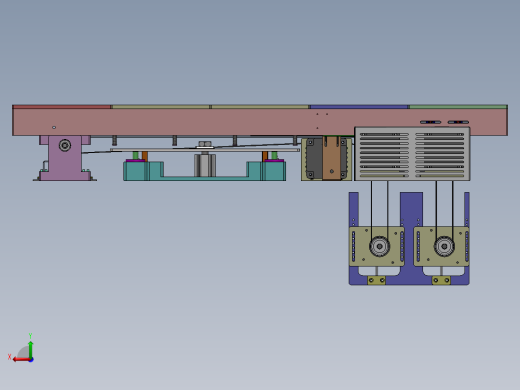This screenshot has height=390, width=520.
Task: Click the X label of the triad
Action: [x=9, y=357]
